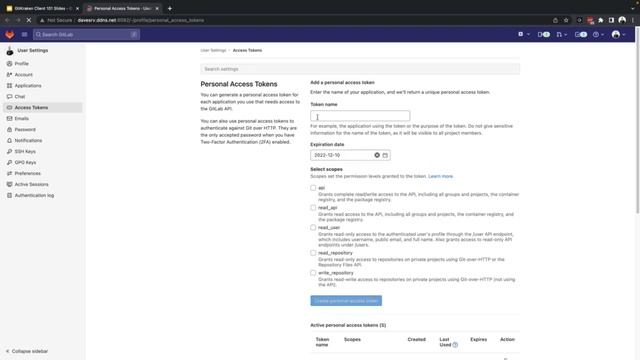Expand the tab search chevron
640x360 pixels.
[x=633, y=8]
